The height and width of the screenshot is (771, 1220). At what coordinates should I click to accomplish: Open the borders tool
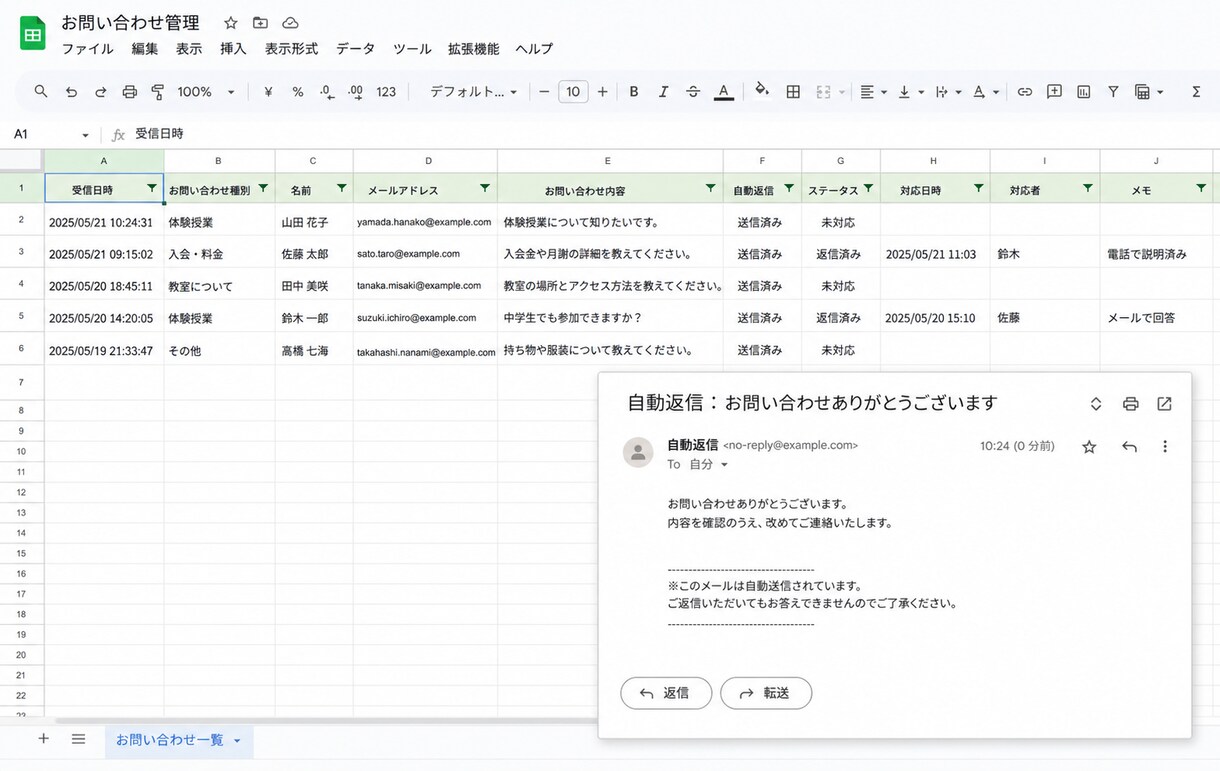pos(793,91)
